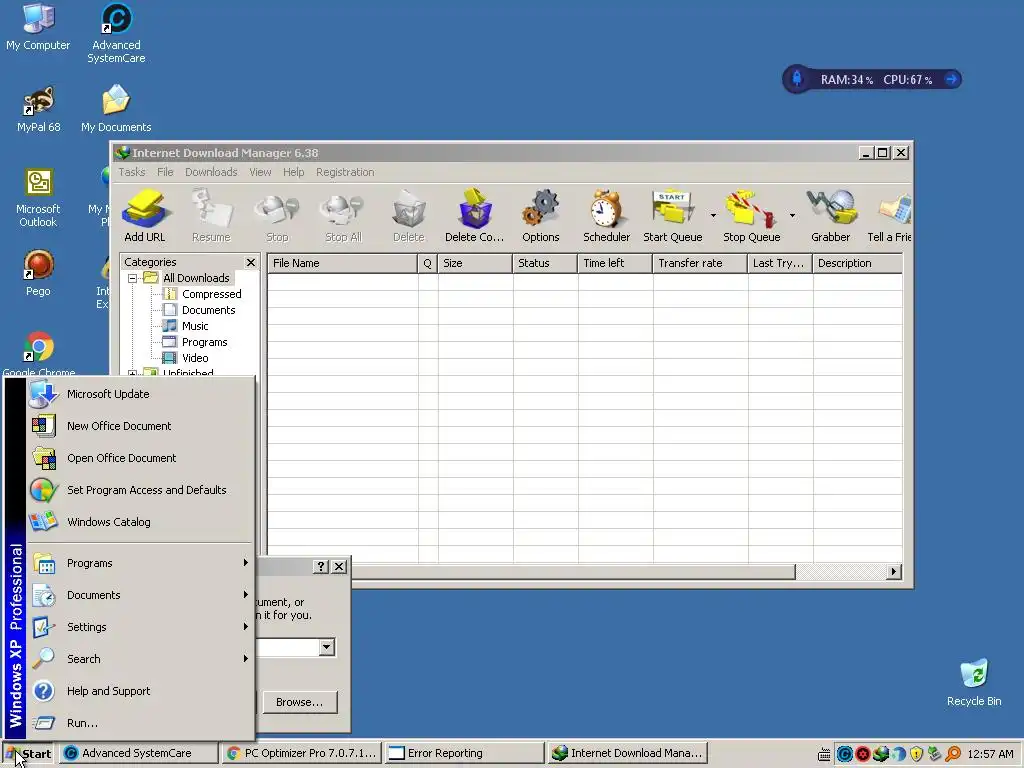Sort by Status column header
The height and width of the screenshot is (768, 1024).
(x=545, y=263)
